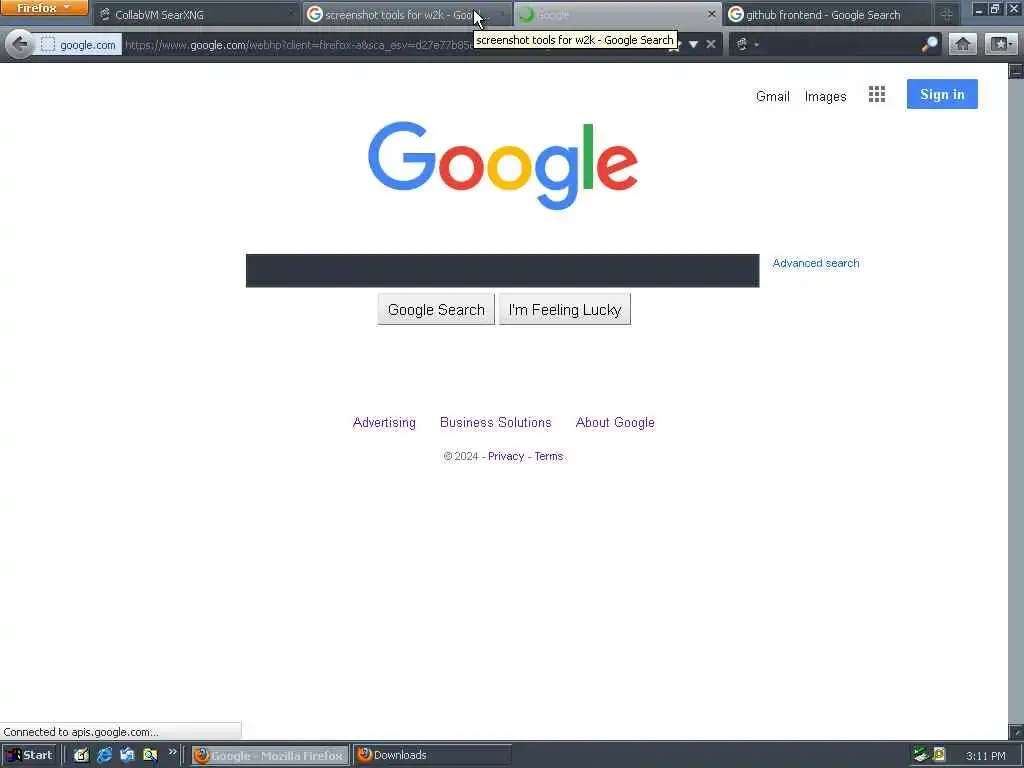This screenshot has height=768, width=1024.
Task: Launch Outlook Express from quick launch
Action: 127,755
